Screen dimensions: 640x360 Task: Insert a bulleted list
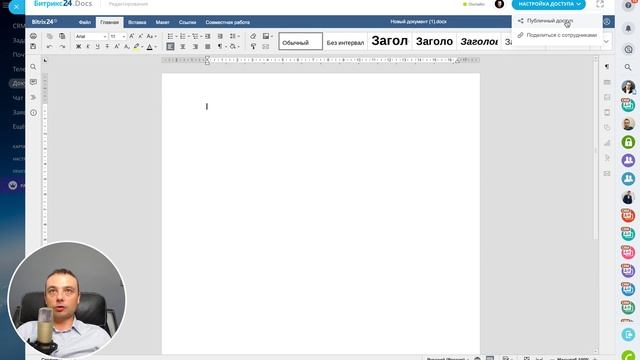click(171, 36)
